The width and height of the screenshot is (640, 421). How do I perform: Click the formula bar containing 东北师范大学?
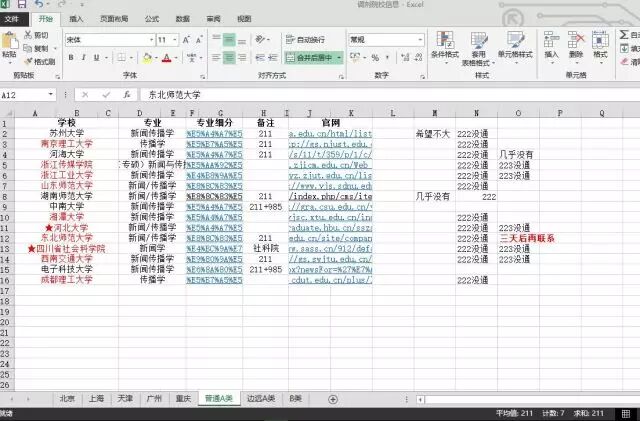pos(390,95)
